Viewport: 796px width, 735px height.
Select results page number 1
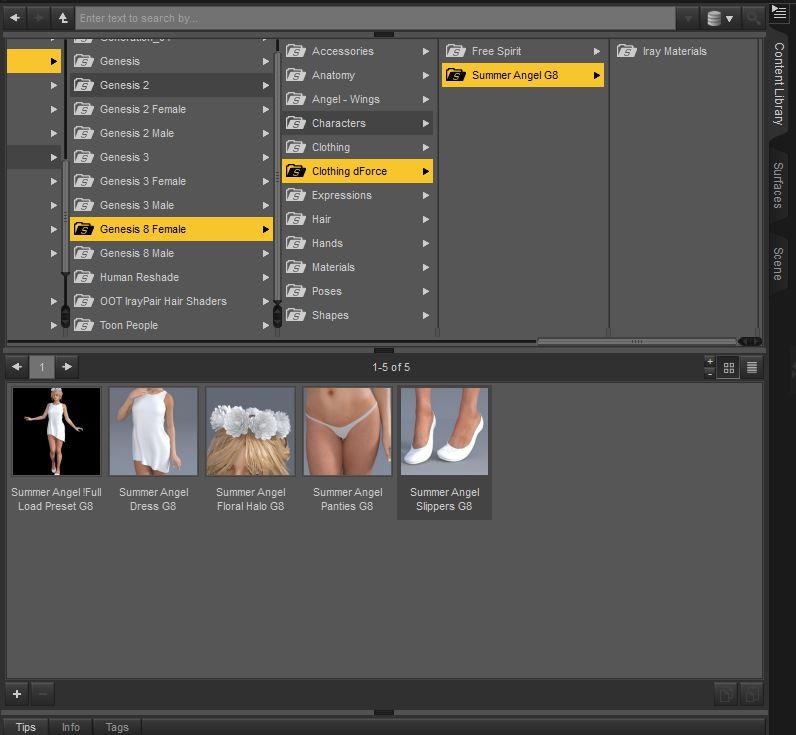pos(42,367)
